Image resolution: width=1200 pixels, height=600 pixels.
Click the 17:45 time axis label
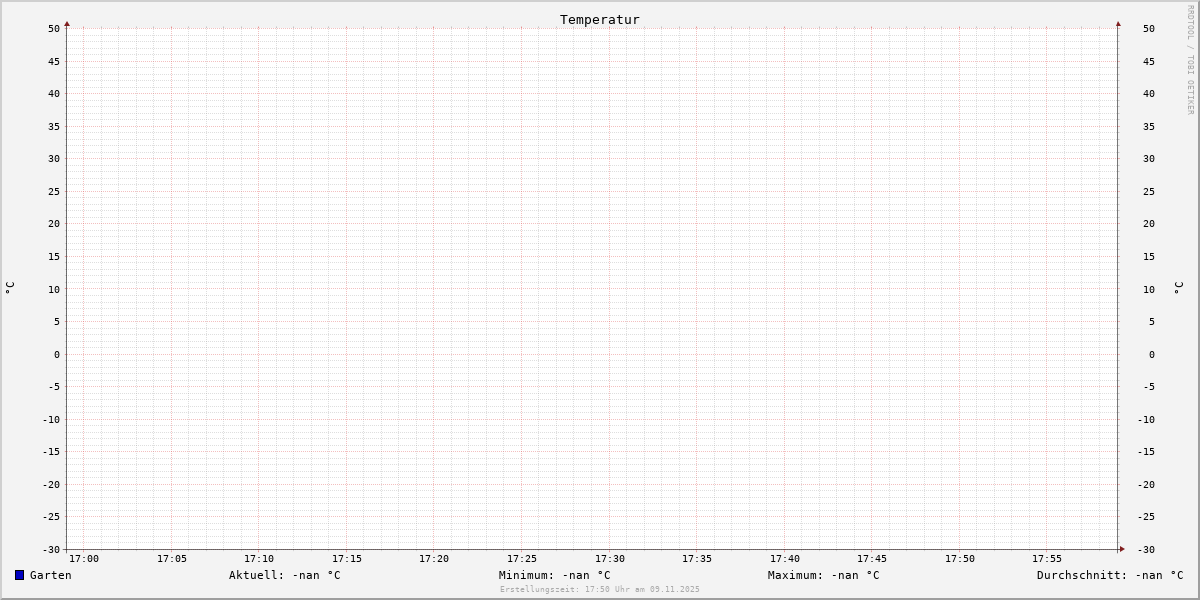(x=872, y=559)
